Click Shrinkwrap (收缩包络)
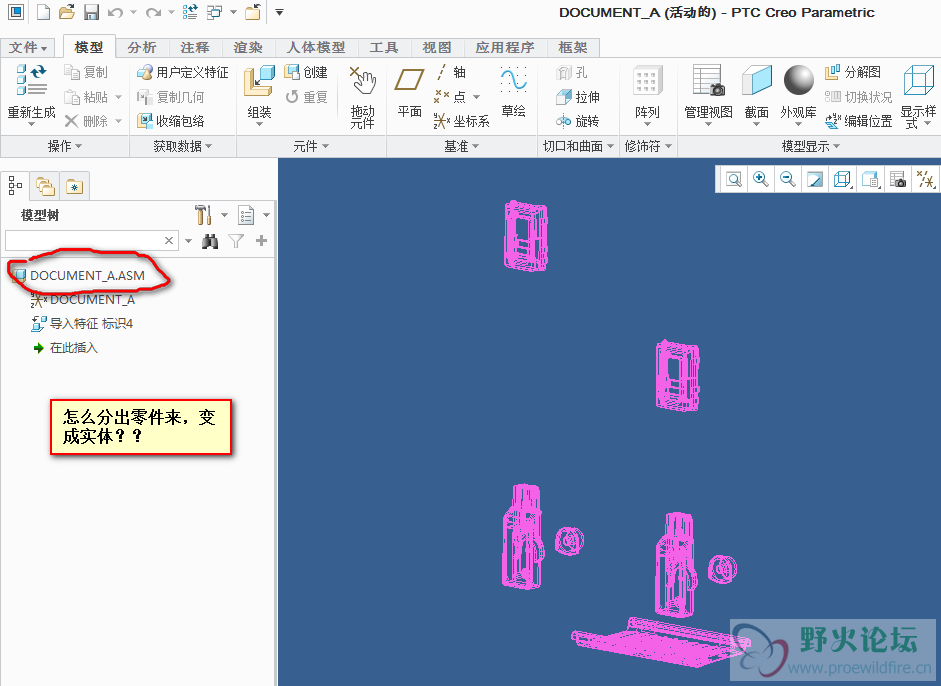Image resolution: width=941 pixels, height=686 pixels. tap(171, 121)
